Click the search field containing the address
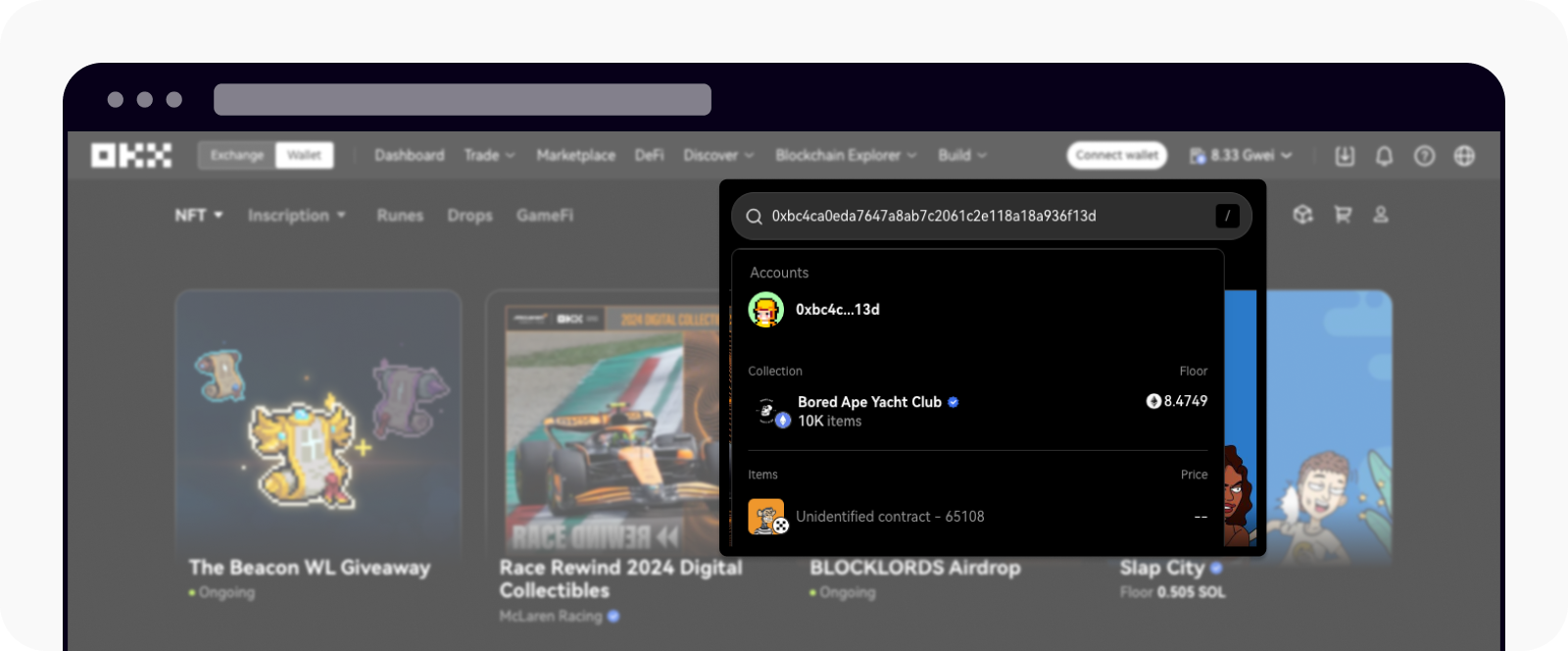The height and width of the screenshot is (651, 1568). pyautogui.click(x=992, y=216)
